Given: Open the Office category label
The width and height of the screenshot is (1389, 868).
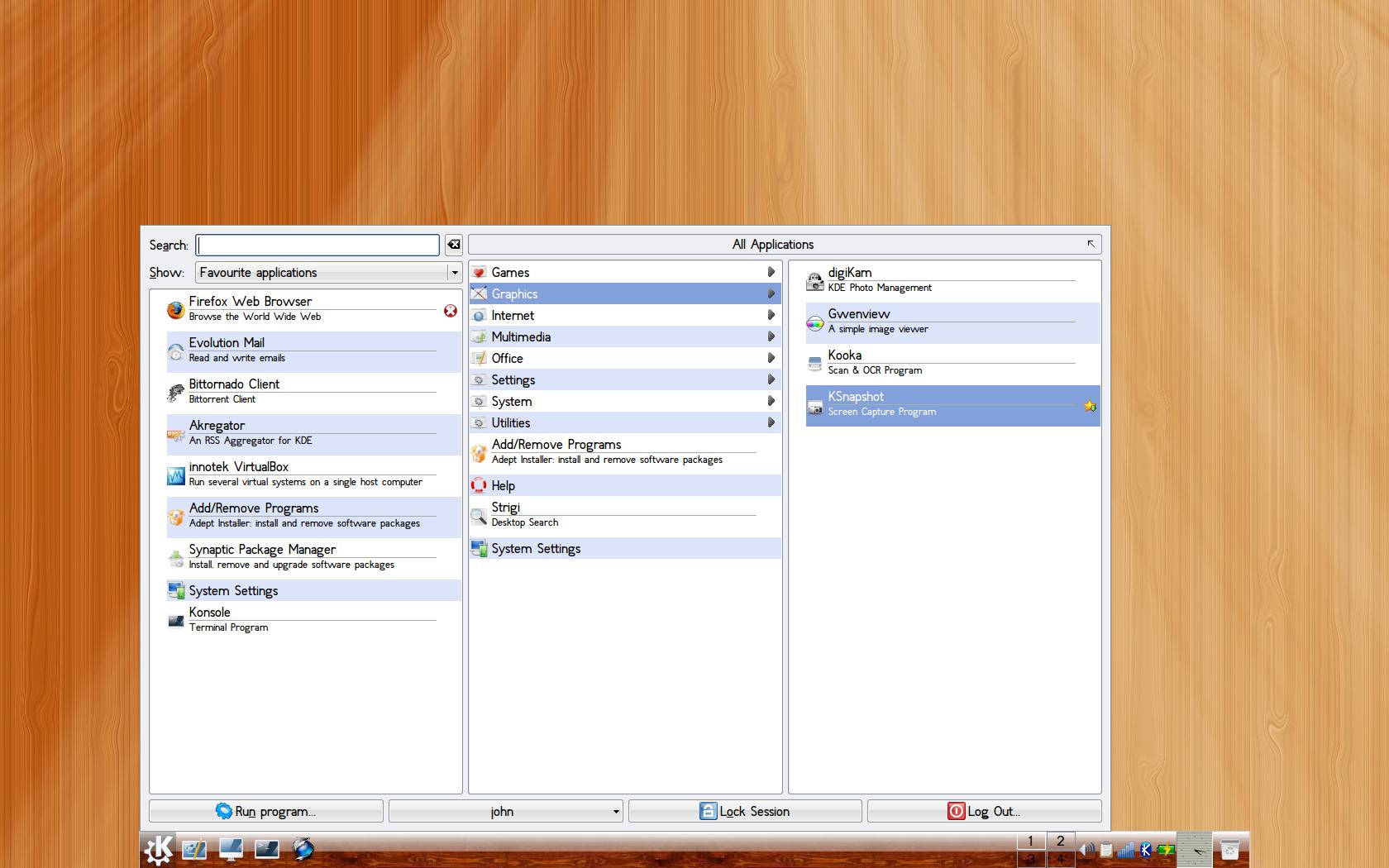Looking at the screenshot, I should pos(507,358).
